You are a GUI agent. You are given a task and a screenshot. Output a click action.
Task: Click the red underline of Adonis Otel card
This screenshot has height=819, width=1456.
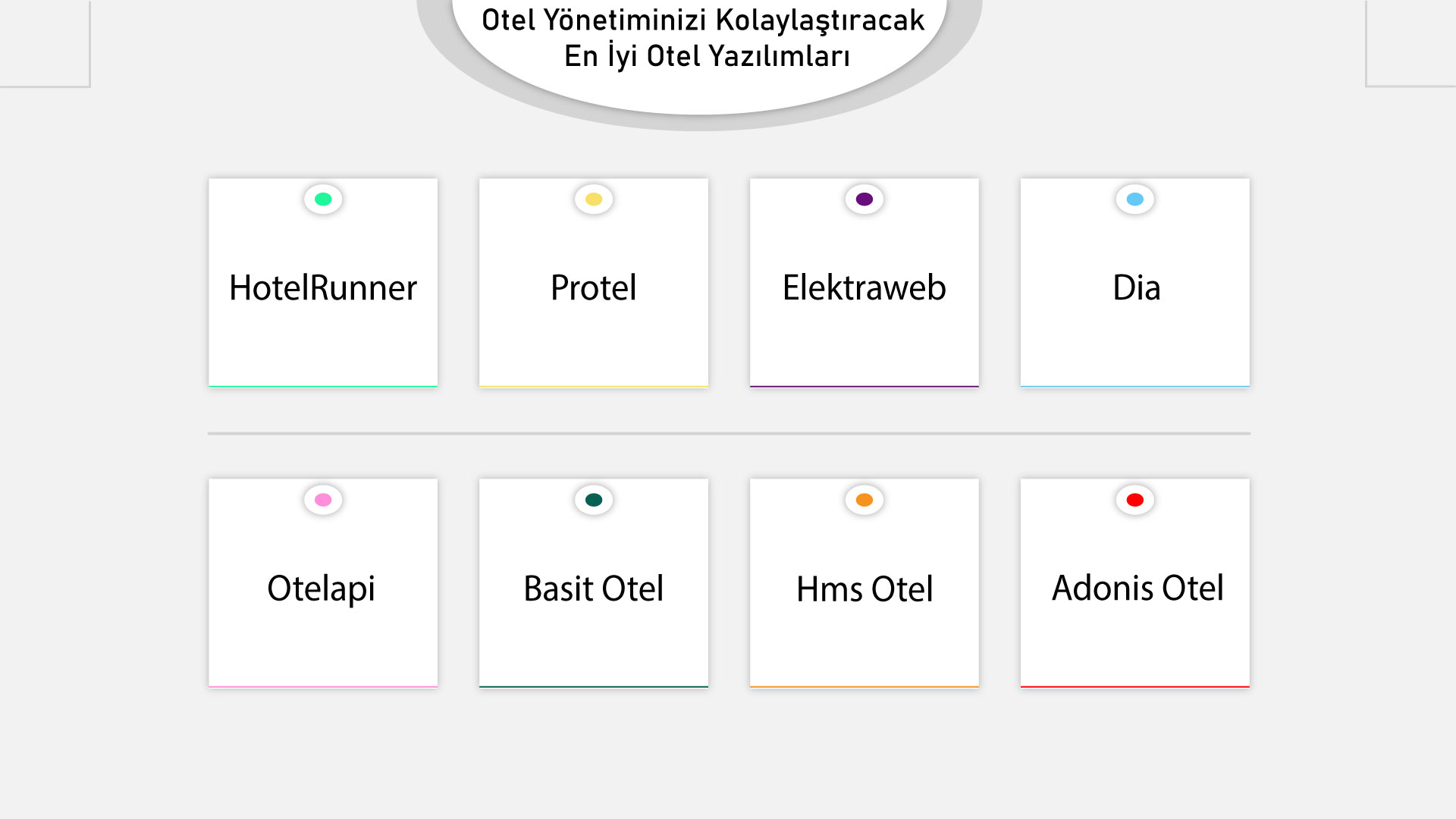click(1135, 686)
